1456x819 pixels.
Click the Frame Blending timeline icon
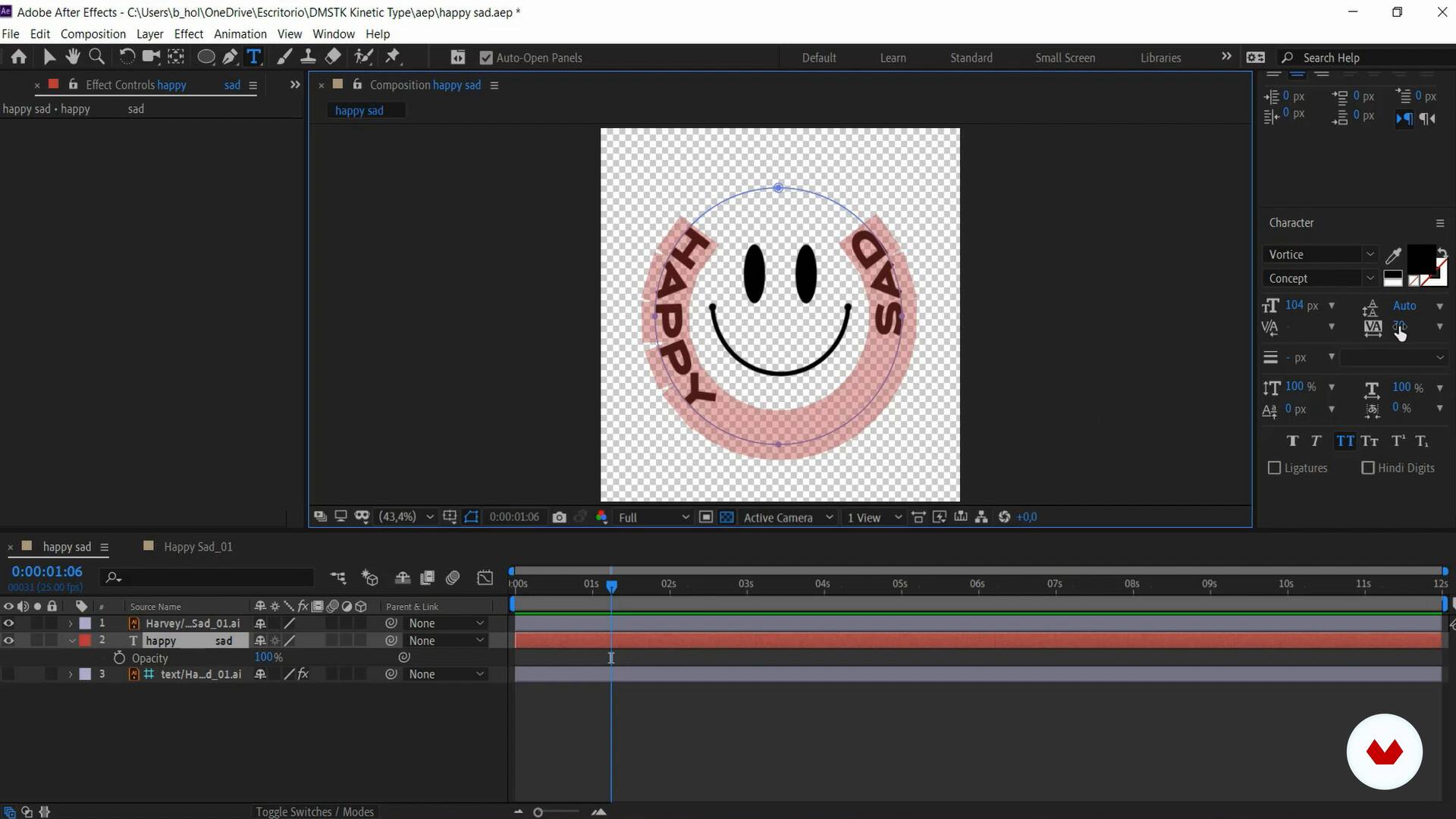[x=427, y=578]
